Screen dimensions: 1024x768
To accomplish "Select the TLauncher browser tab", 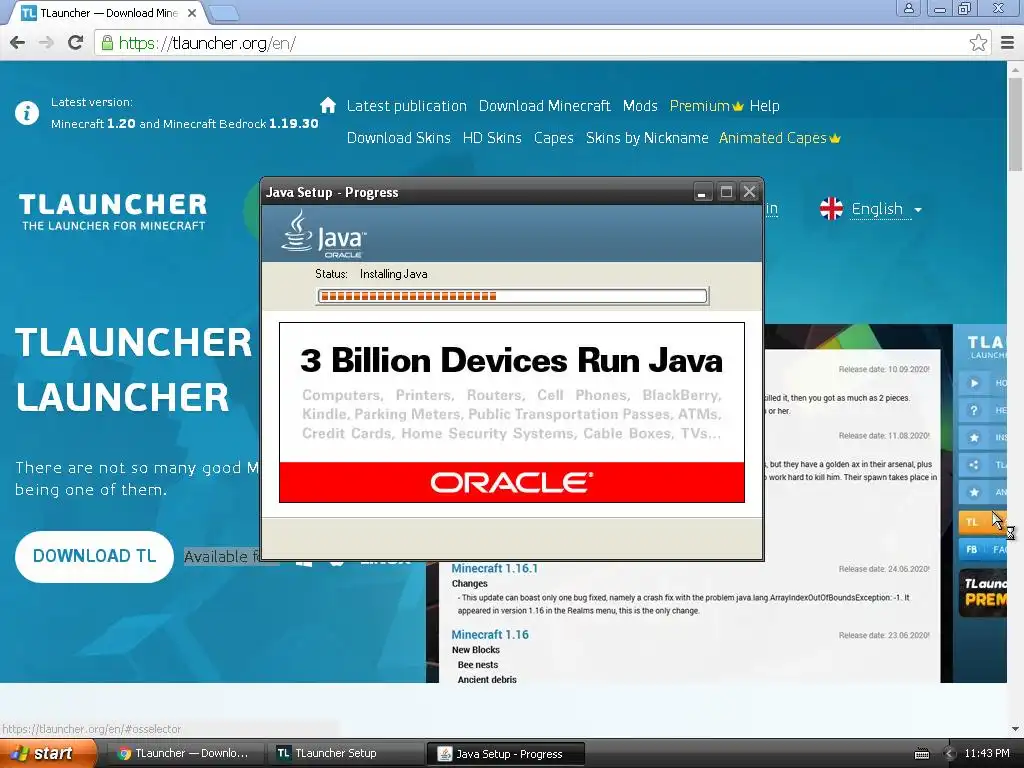I will tap(108, 12).
